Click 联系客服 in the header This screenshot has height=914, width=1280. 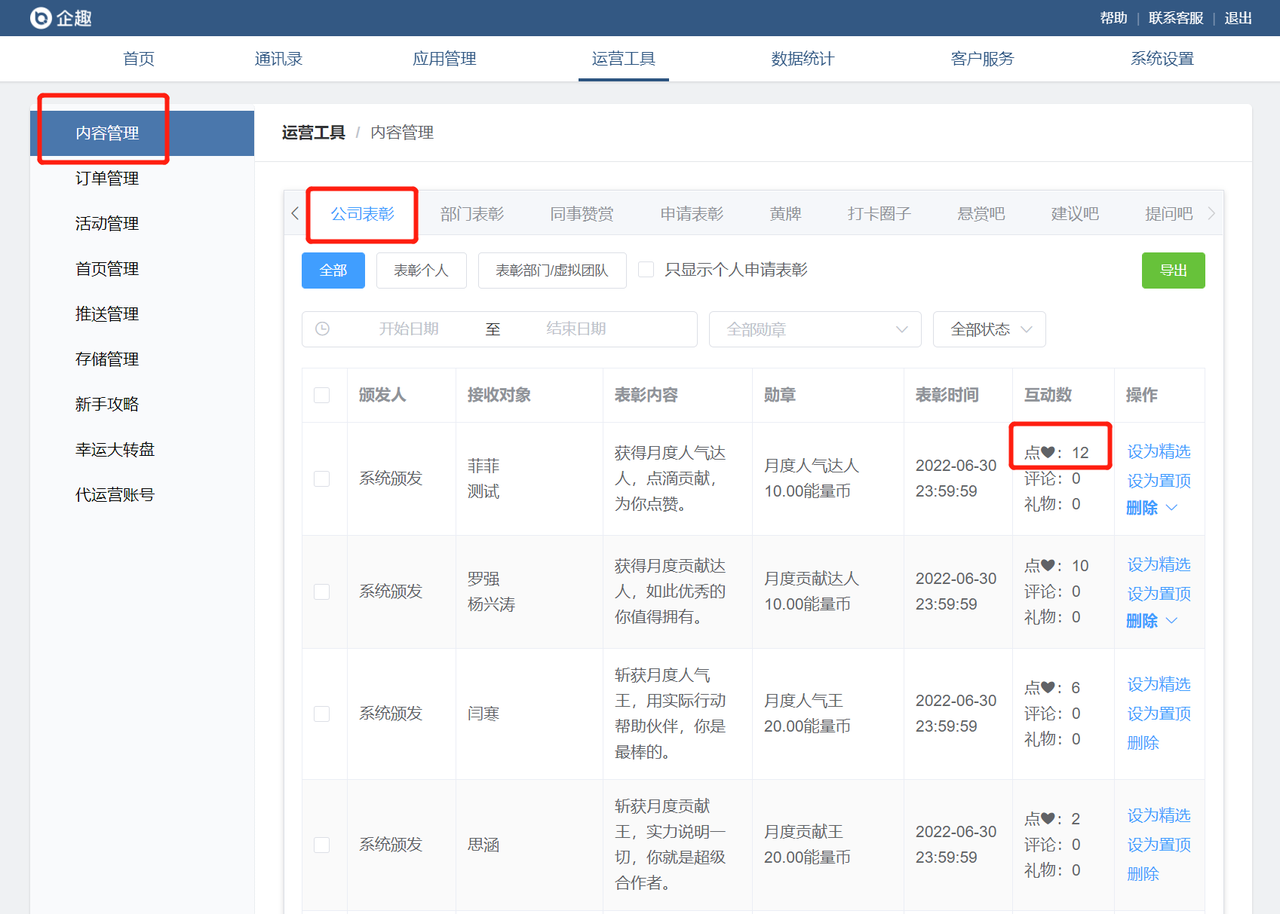(x=1176, y=18)
